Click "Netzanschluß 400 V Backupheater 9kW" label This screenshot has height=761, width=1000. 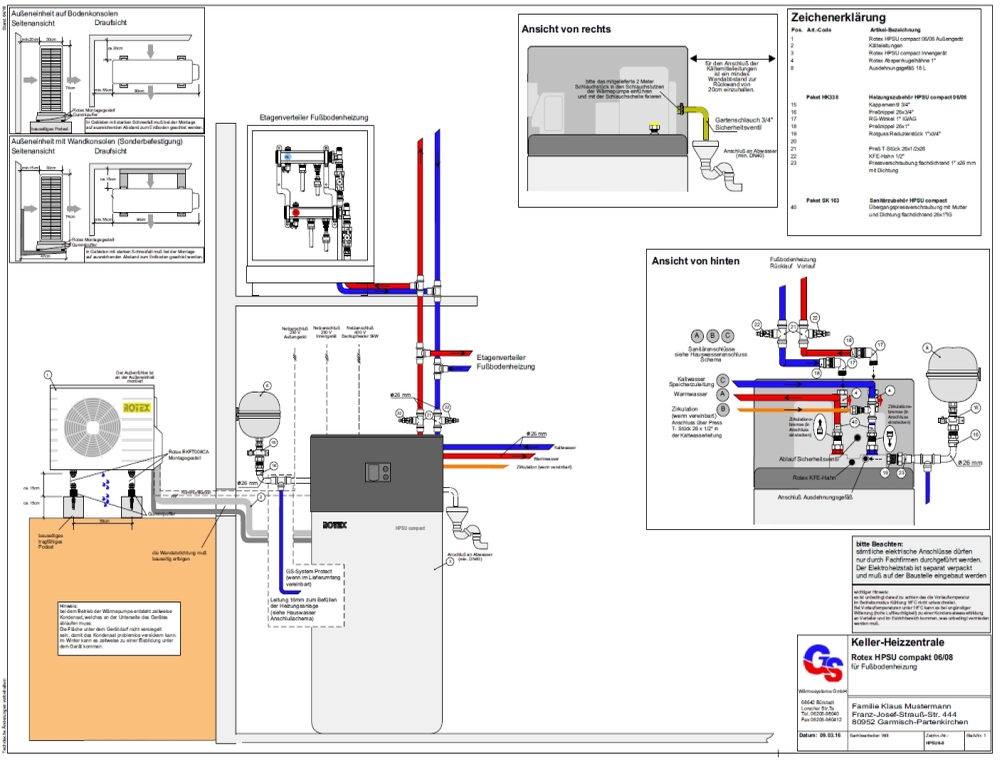(359, 331)
